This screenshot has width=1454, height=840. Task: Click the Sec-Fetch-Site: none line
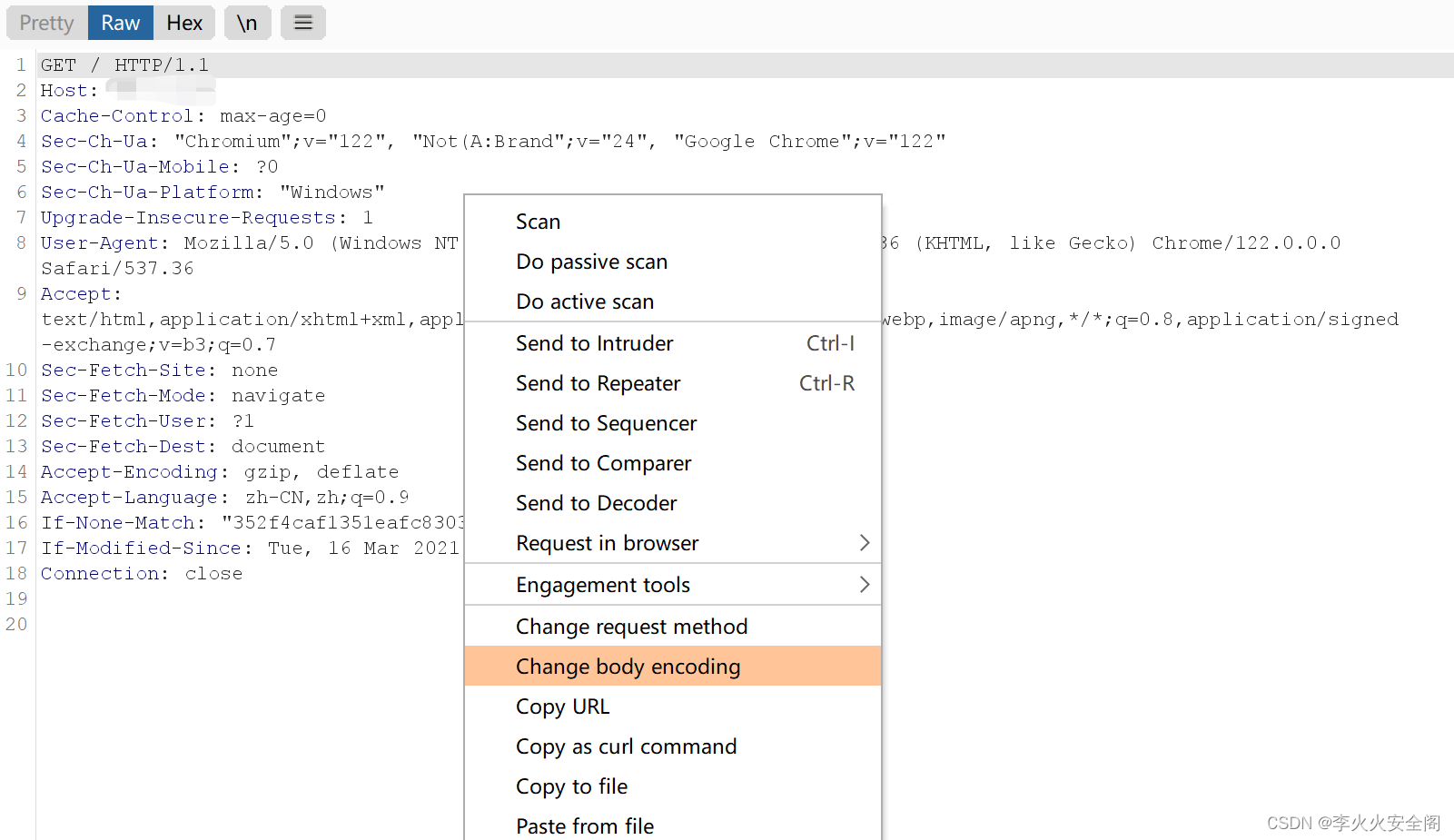(159, 371)
